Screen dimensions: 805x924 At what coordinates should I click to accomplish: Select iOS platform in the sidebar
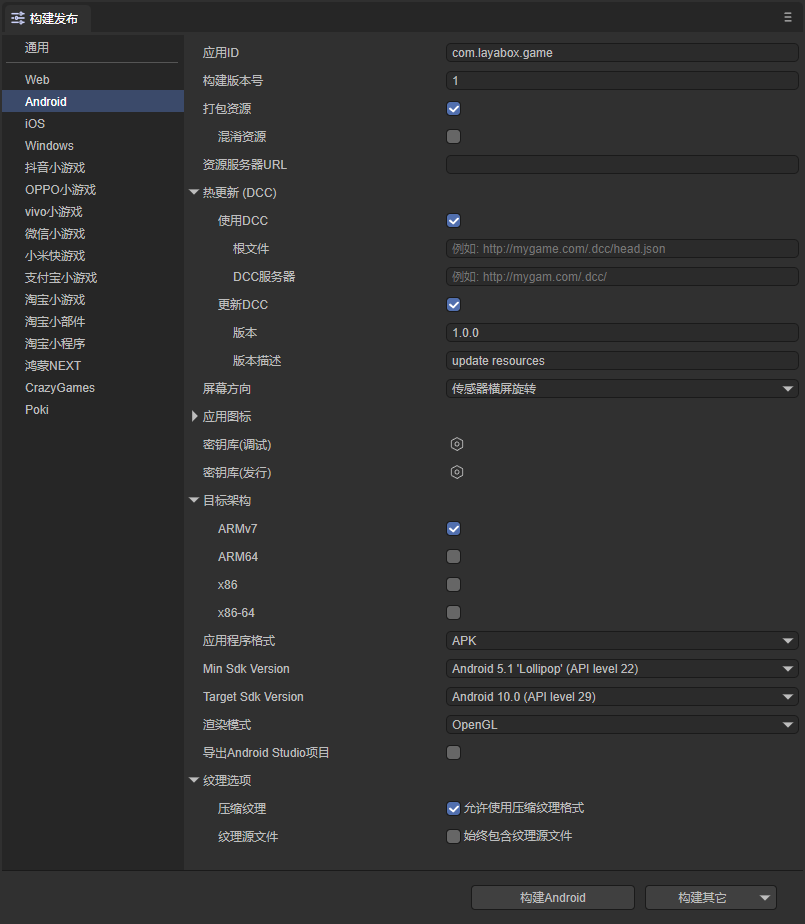[x=35, y=124]
